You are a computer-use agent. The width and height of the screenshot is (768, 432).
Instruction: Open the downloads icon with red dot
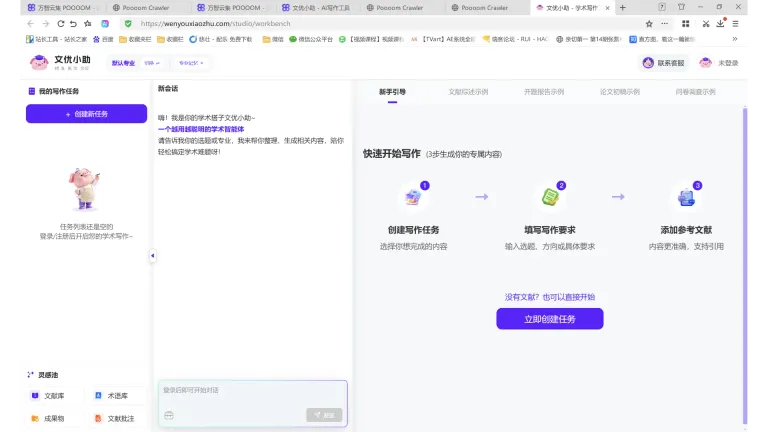(x=720, y=23)
